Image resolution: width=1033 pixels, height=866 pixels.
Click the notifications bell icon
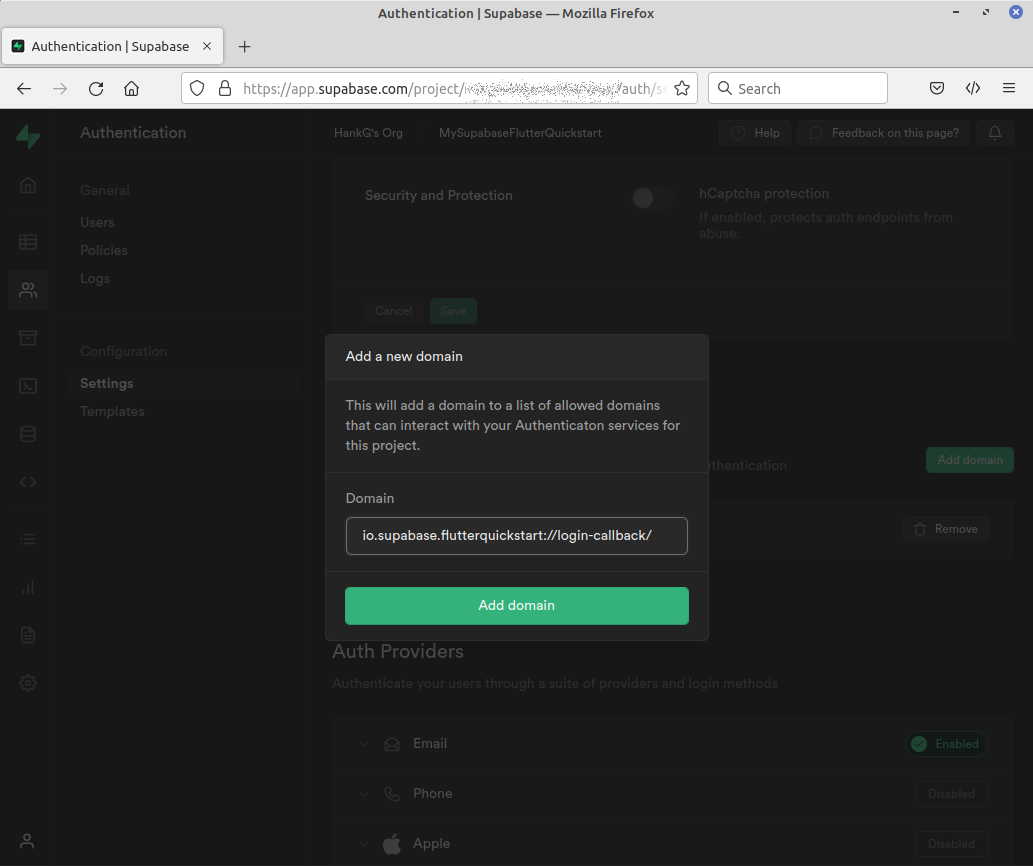coord(995,133)
